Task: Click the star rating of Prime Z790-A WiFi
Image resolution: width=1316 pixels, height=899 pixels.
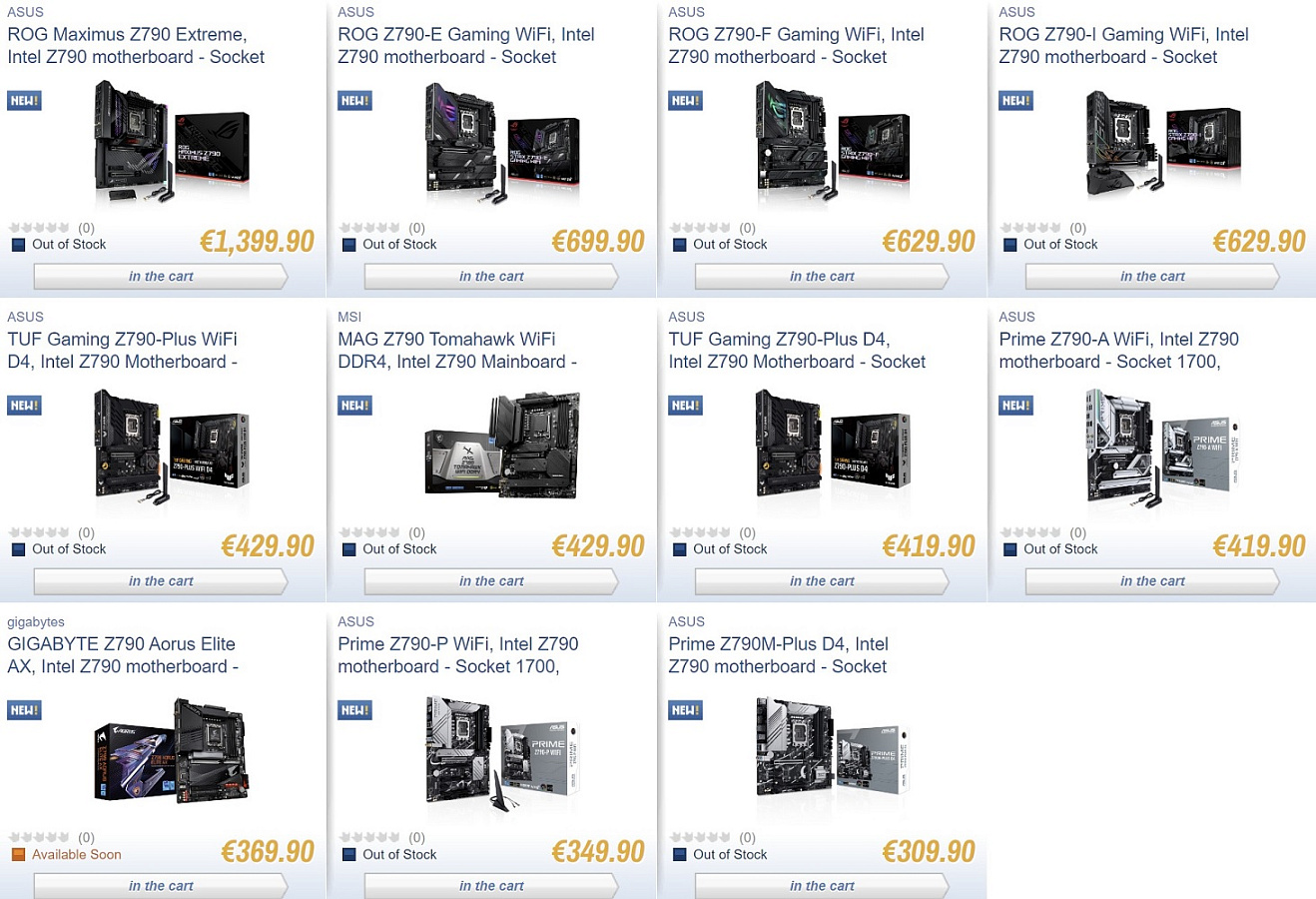Action: pyautogui.click(x=1030, y=532)
